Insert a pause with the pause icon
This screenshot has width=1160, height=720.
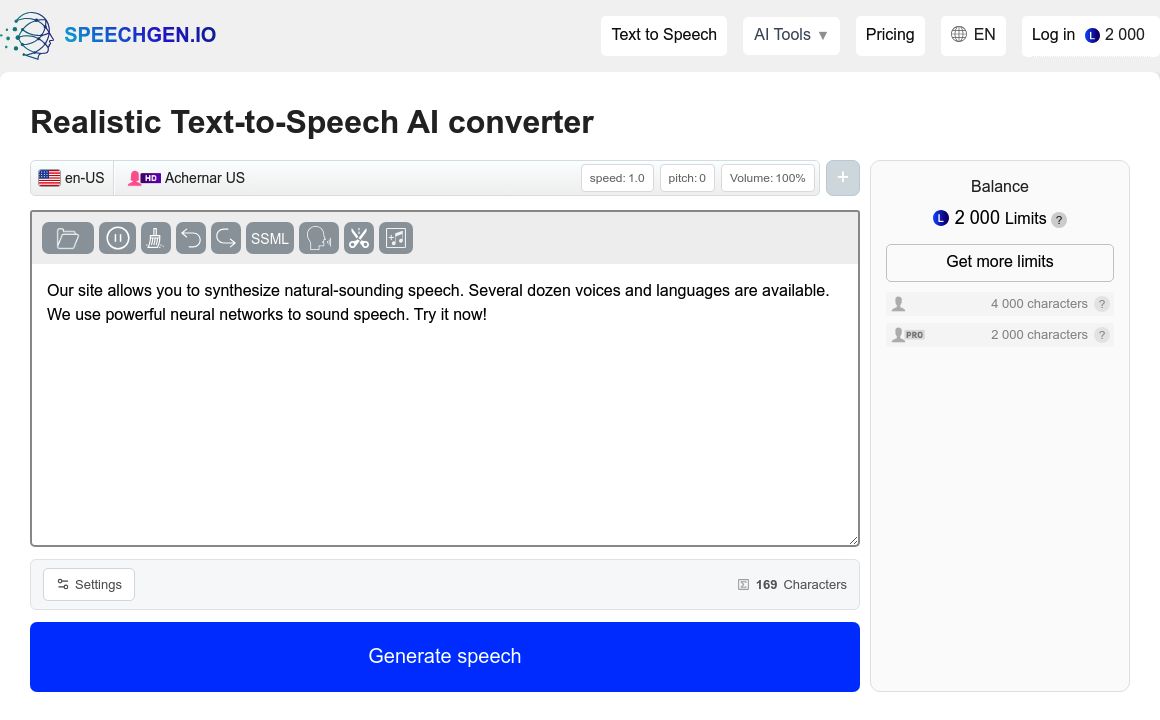[x=117, y=238]
